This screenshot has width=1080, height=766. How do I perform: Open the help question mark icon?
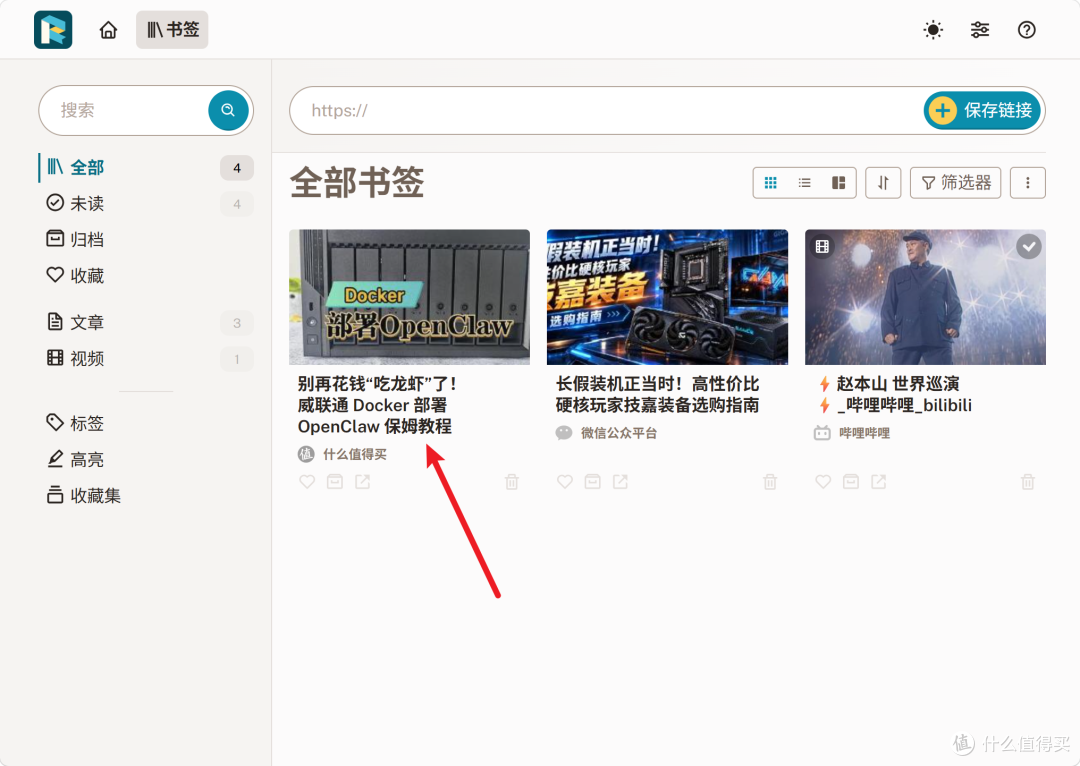click(x=1026, y=30)
